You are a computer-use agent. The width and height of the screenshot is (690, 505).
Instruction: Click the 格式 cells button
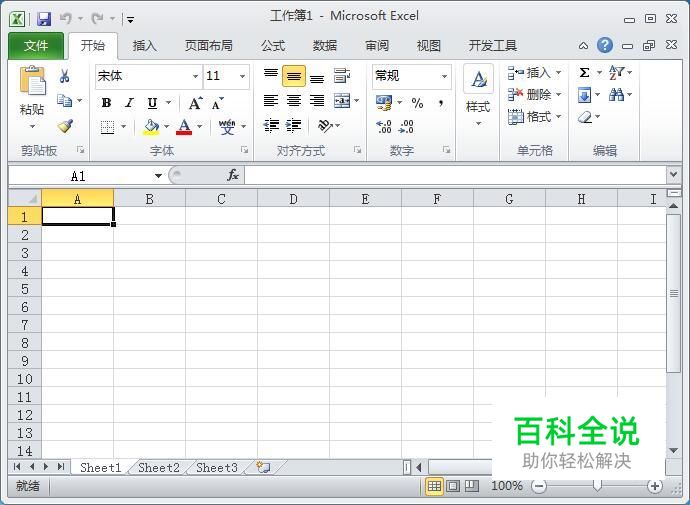point(534,117)
